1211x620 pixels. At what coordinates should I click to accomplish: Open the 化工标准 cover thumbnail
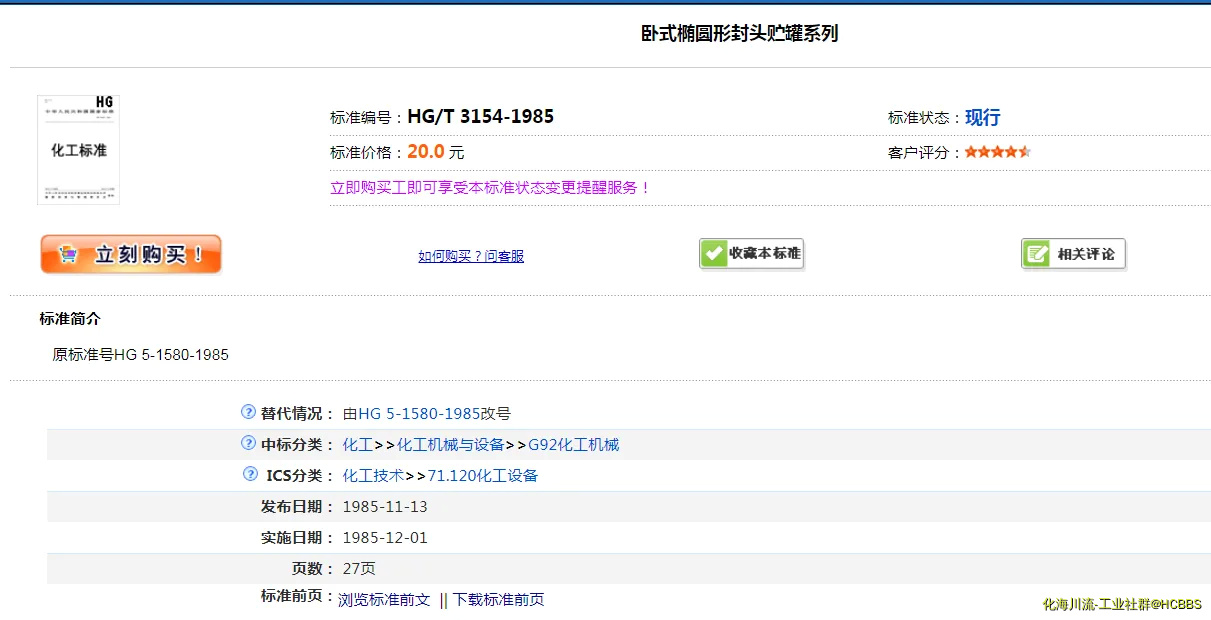pyautogui.click(x=78, y=150)
